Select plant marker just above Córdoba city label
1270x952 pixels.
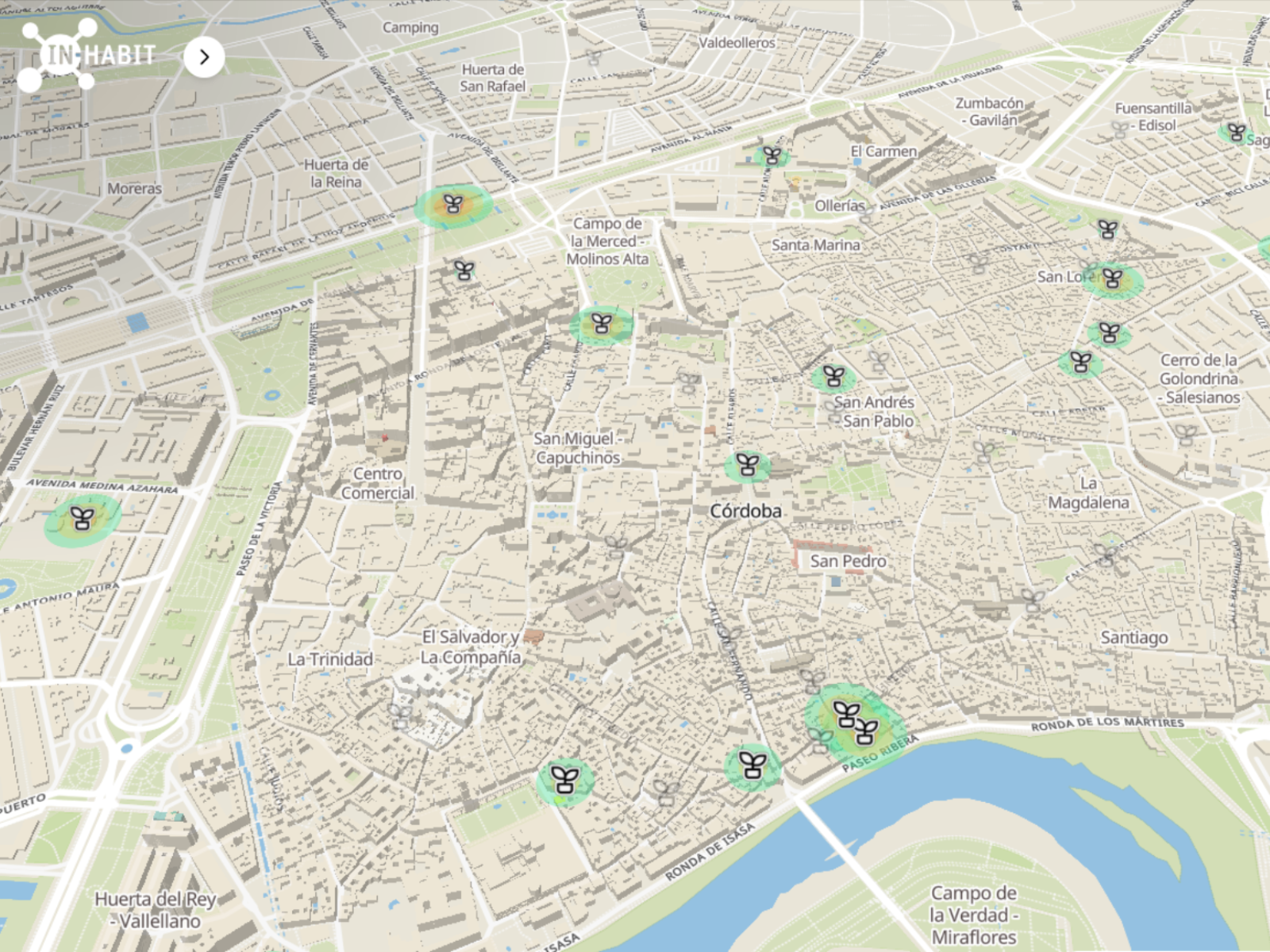click(747, 465)
